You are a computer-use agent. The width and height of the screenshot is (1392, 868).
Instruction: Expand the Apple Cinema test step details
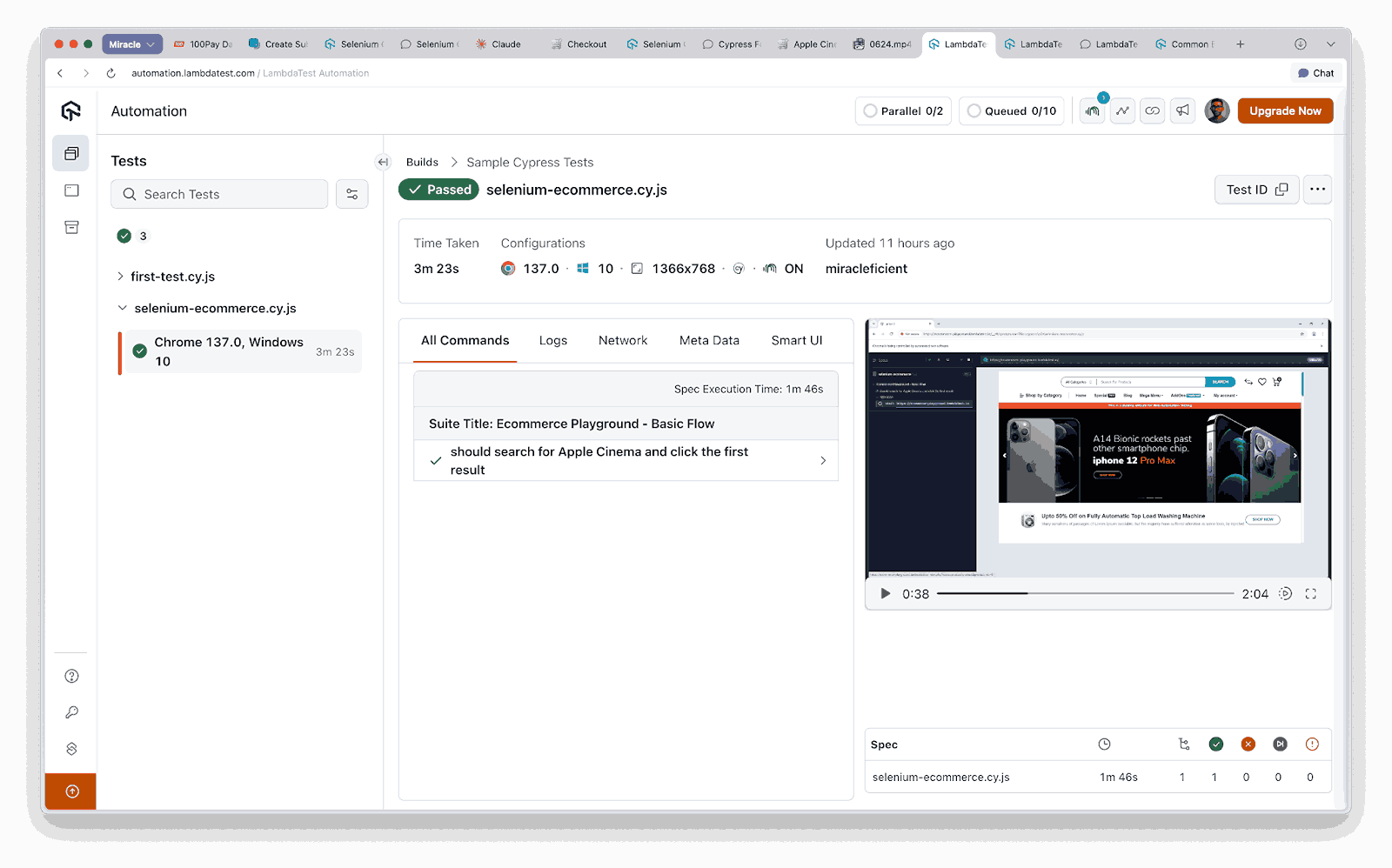[x=822, y=460]
